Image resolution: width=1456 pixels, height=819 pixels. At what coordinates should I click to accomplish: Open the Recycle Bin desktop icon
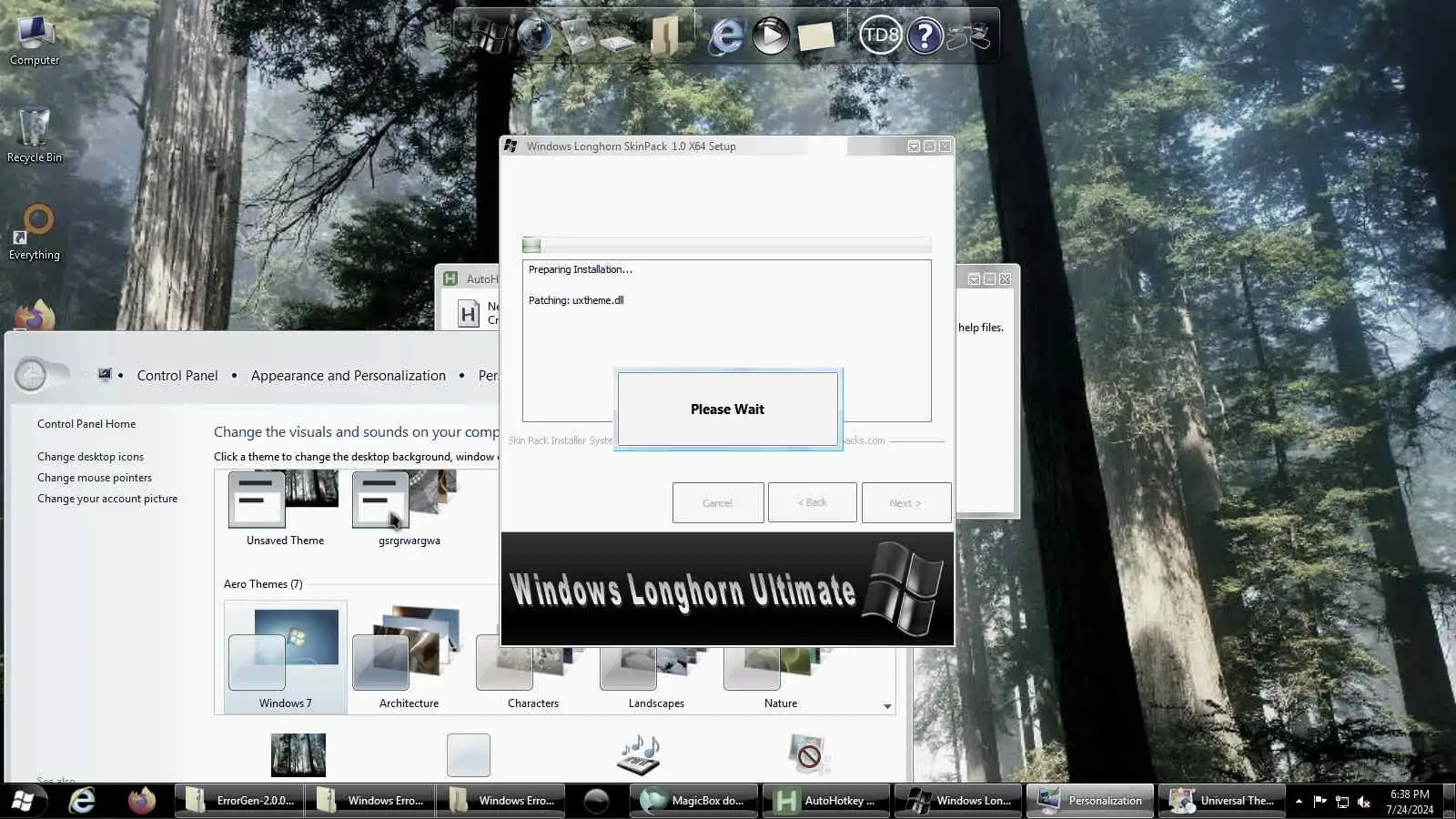tap(35, 136)
